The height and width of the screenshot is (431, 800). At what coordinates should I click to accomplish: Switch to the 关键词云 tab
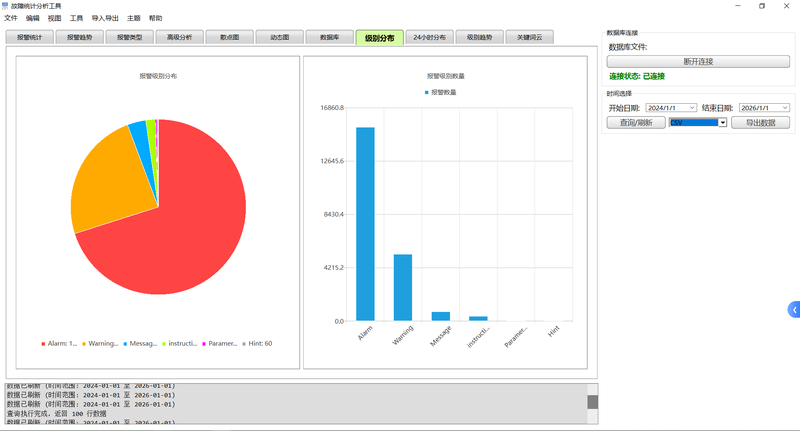click(530, 37)
